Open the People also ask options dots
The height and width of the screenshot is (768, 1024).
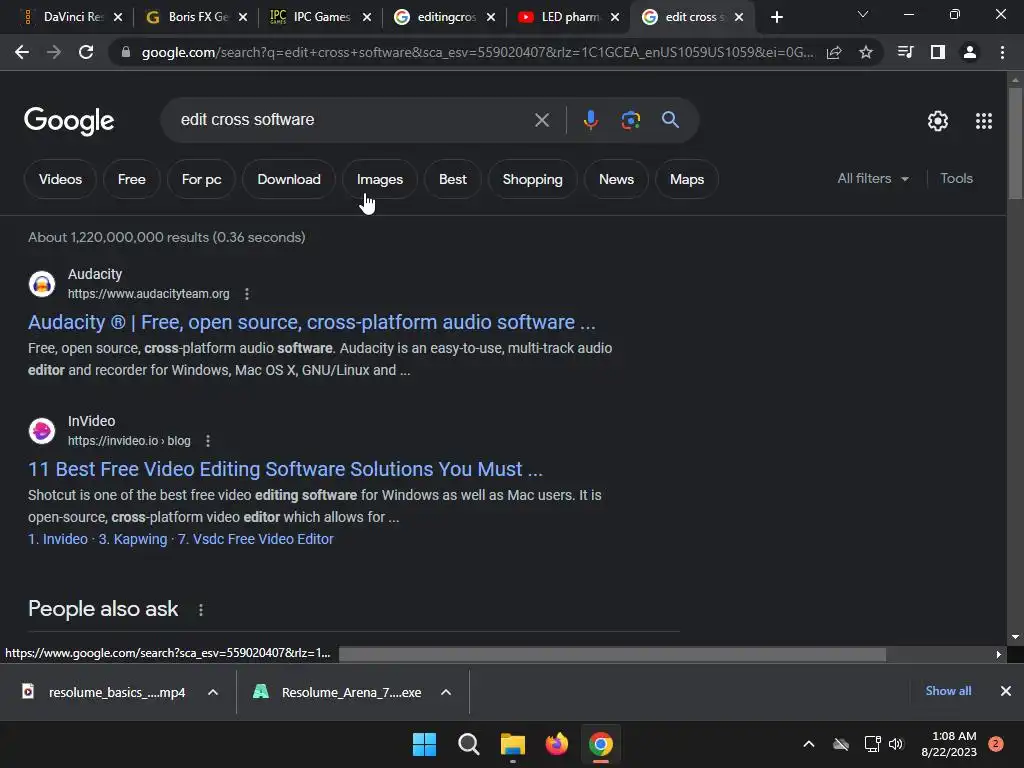pos(200,610)
